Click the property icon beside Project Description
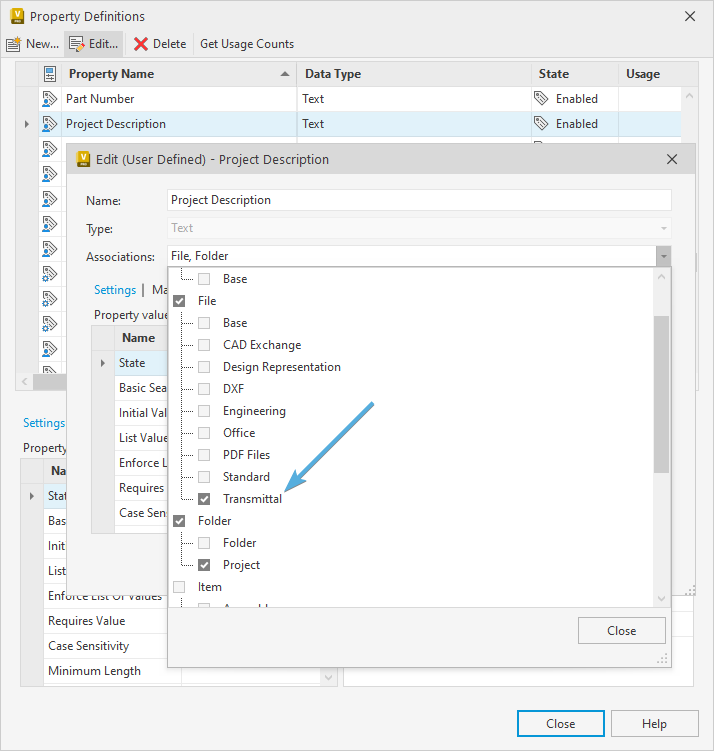This screenshot has height=751, width=714. tap(50, 124)
